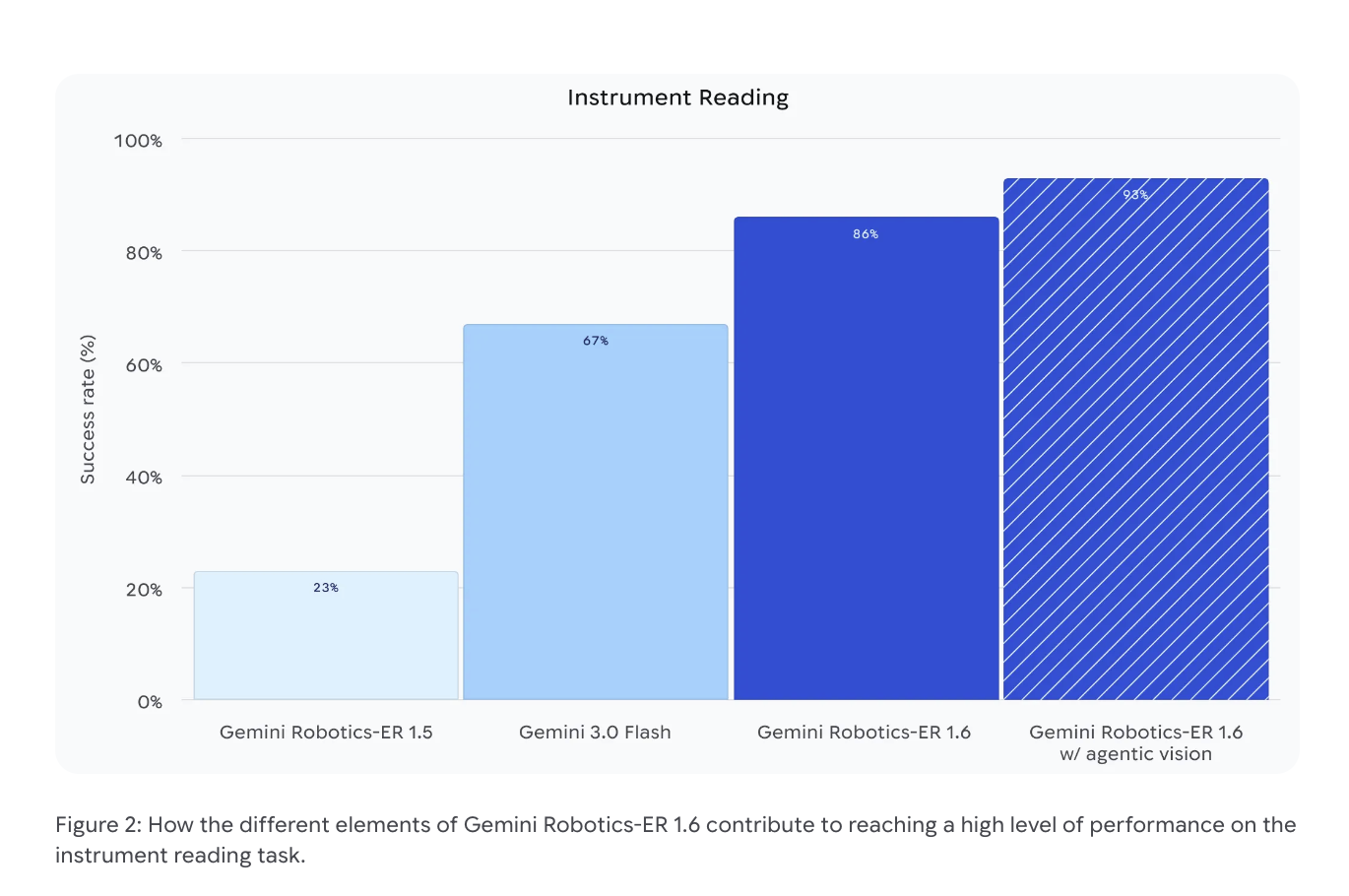Click the Gemini Robotics-ER 1.5 x-axis label
Image resolution: width=1349 pixels, height=896 pixels.
[326, 733]
